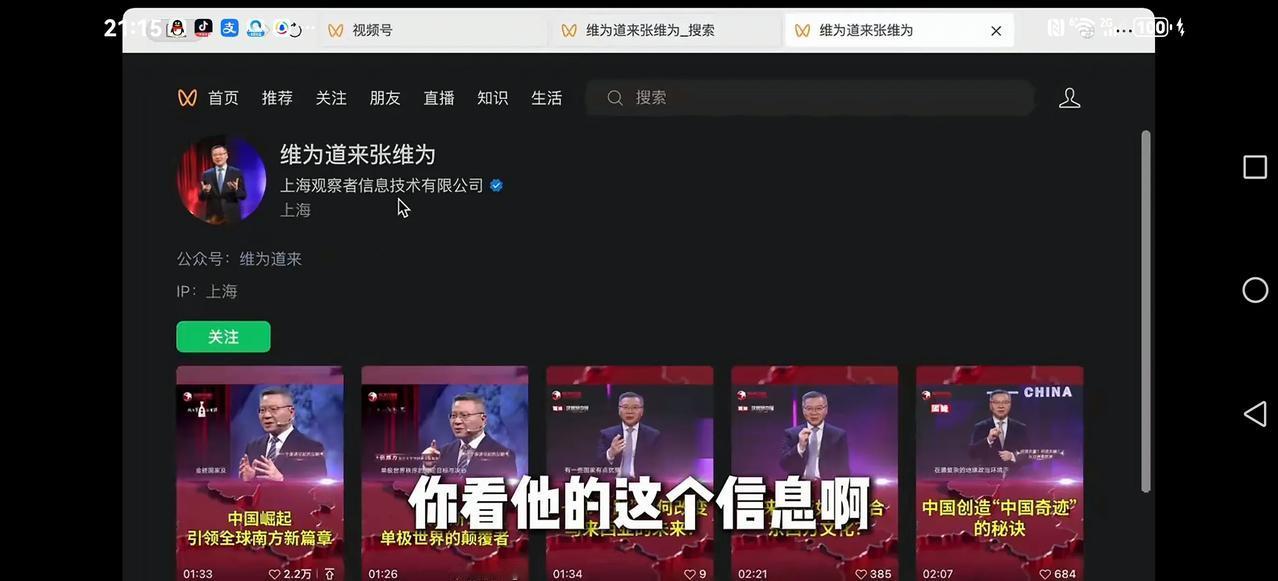Open the 单极世界的颠覆者 video
Image resolution: width=1278 pixels, height=581 pixels.
coord(445,473)
